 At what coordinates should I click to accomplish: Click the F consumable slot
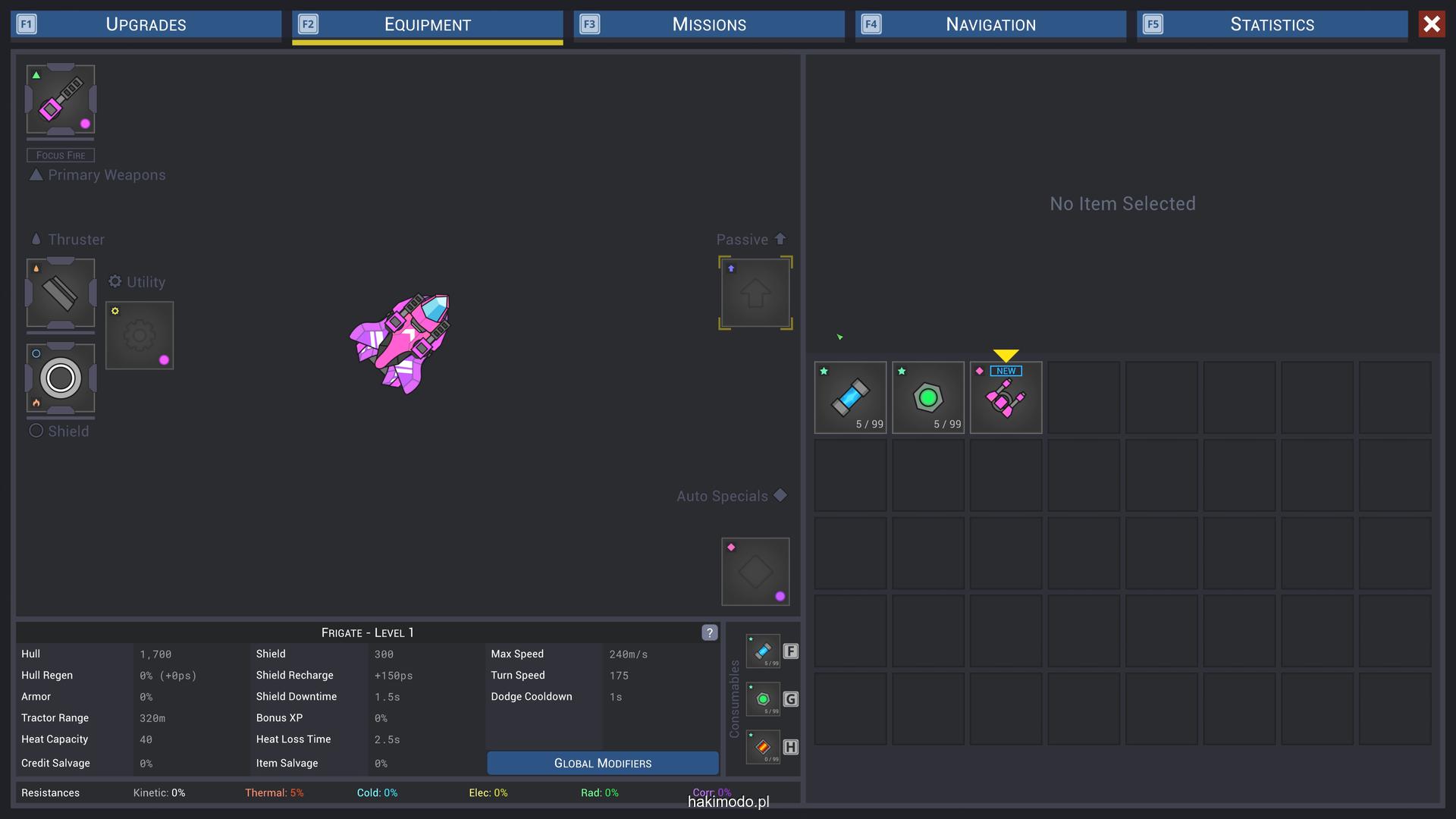tap(763, 651)
